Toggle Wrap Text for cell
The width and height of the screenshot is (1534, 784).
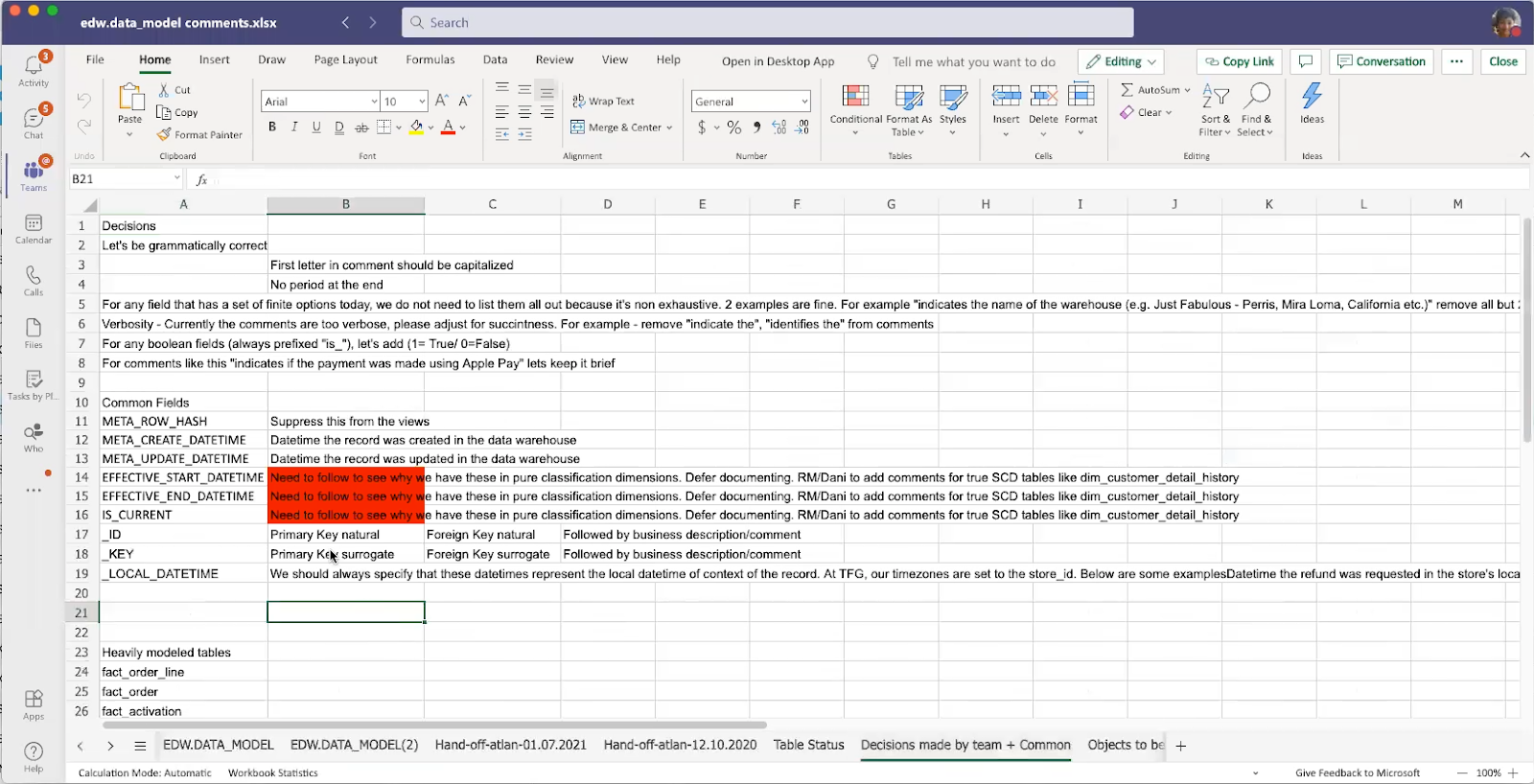pos(604,102)
